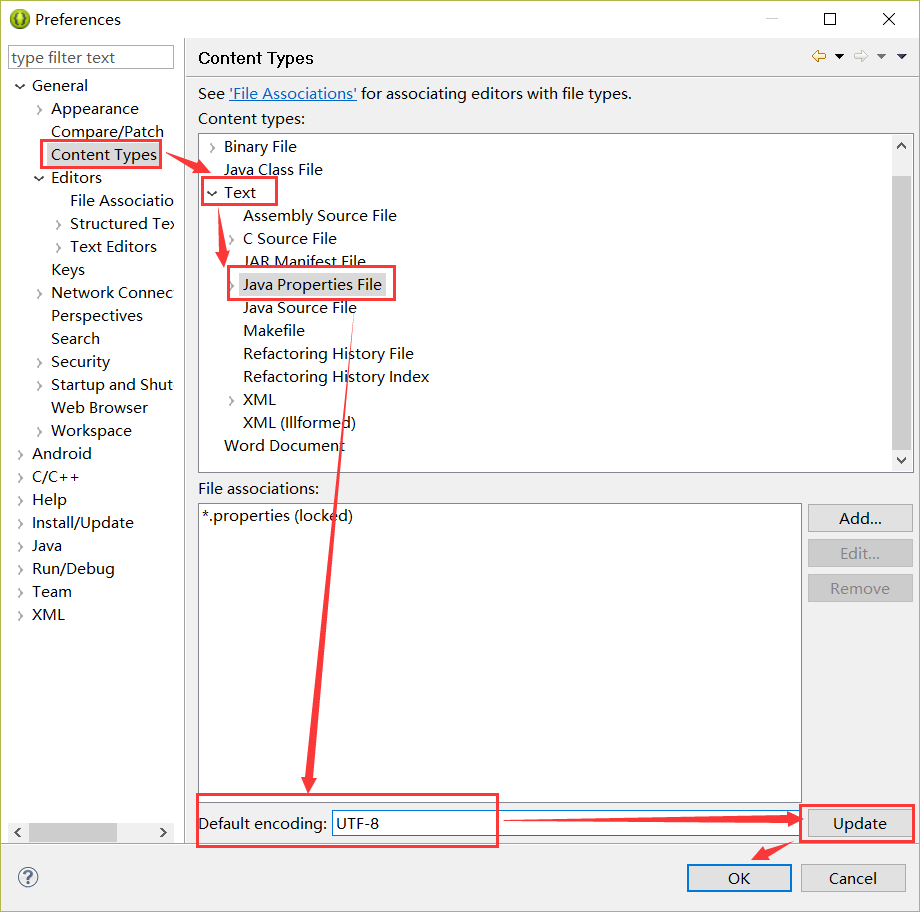Expand the Text Editors node
Viewport: 920px width, 912px height.
(x=58, y=248)
